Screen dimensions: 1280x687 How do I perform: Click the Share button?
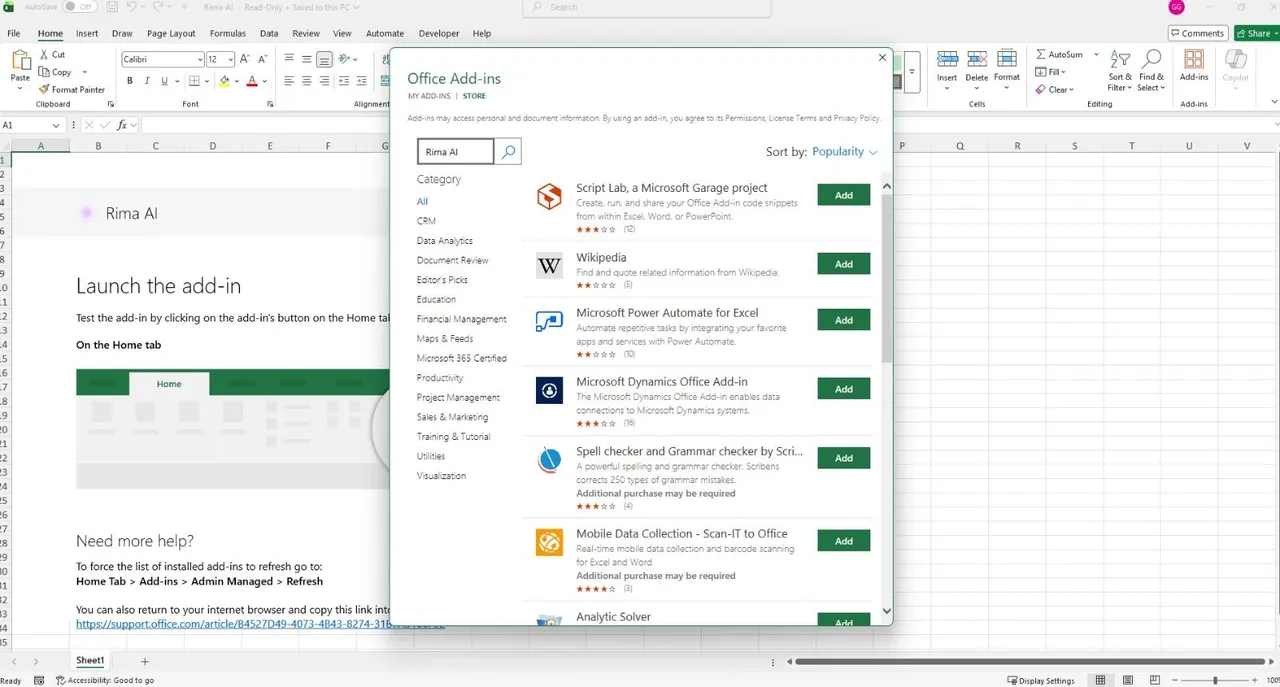click(x=1255, y=33)
